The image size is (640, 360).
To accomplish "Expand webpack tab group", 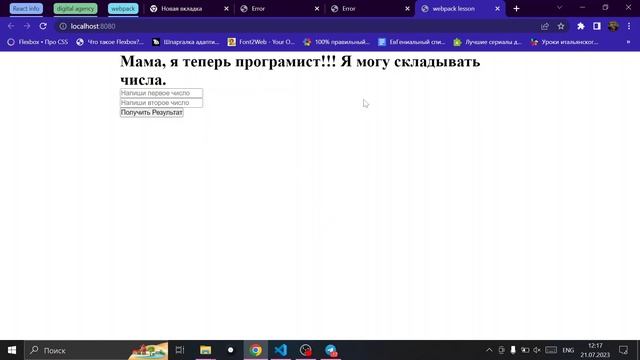I will [x=123, y=9].
